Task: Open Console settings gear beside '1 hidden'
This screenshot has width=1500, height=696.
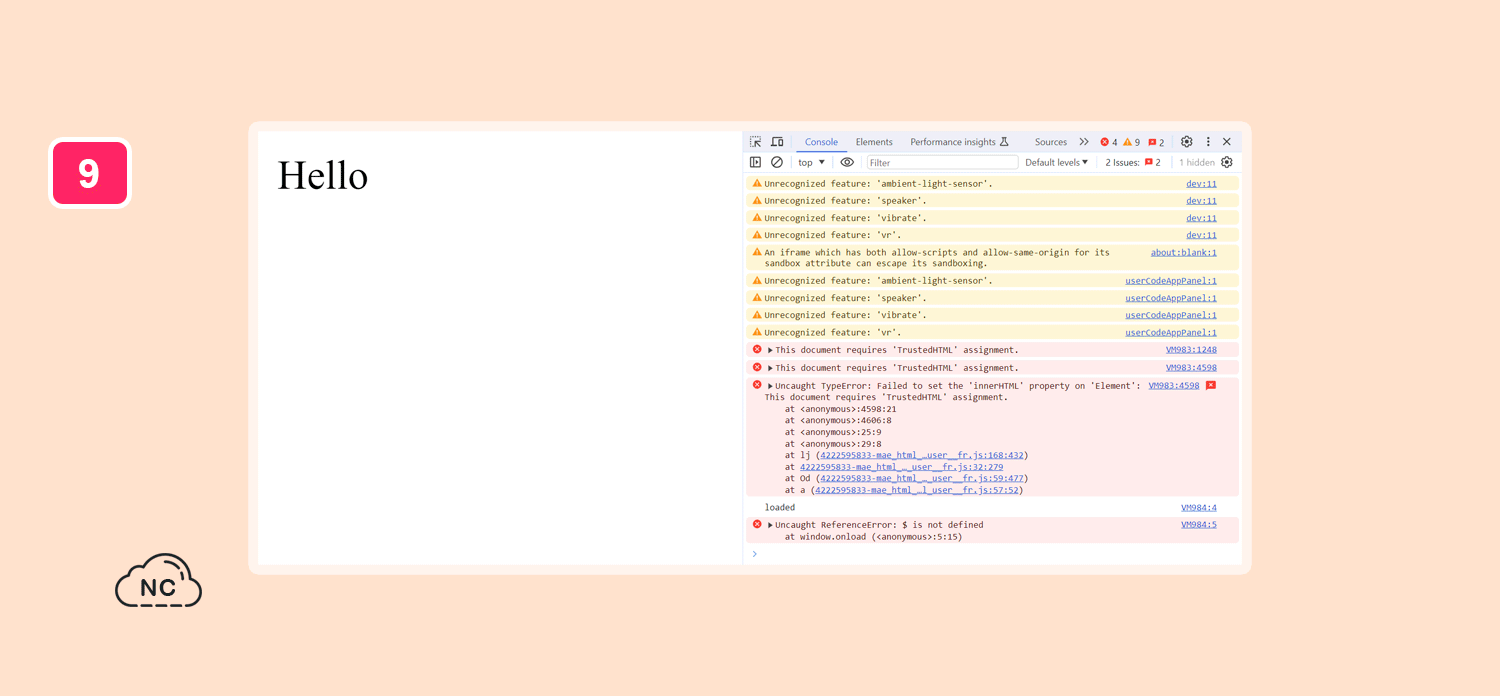Action: click(1227, 162)
